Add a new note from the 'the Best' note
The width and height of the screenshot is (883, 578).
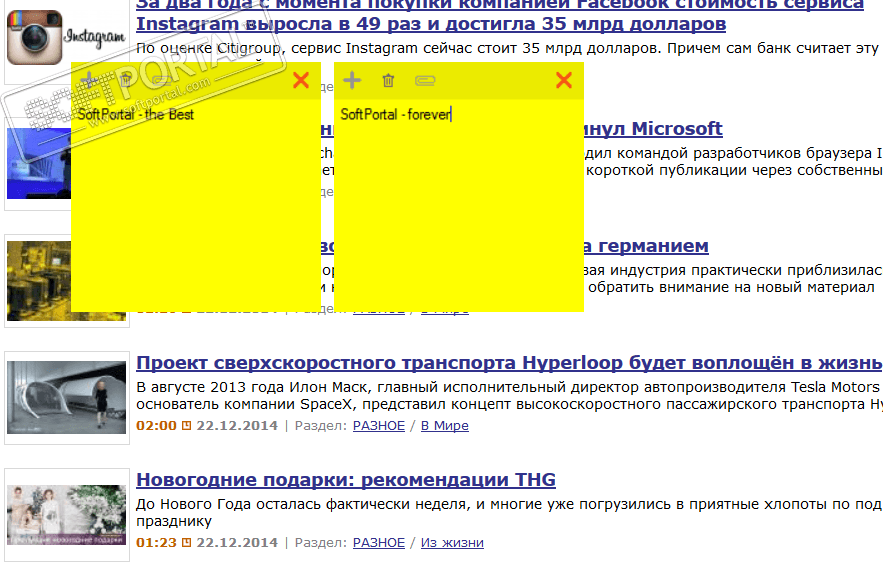point(90,81)
